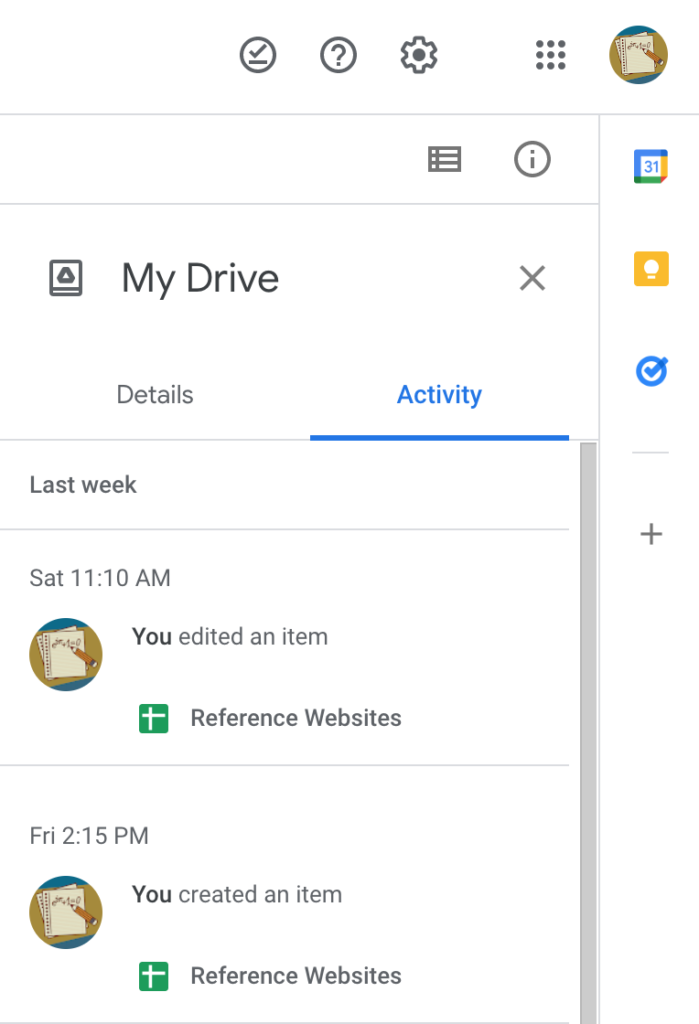This screenshot has height=1024, width=699.
Task: Click the 'Last week' activity section header
Action: (83, 485)
